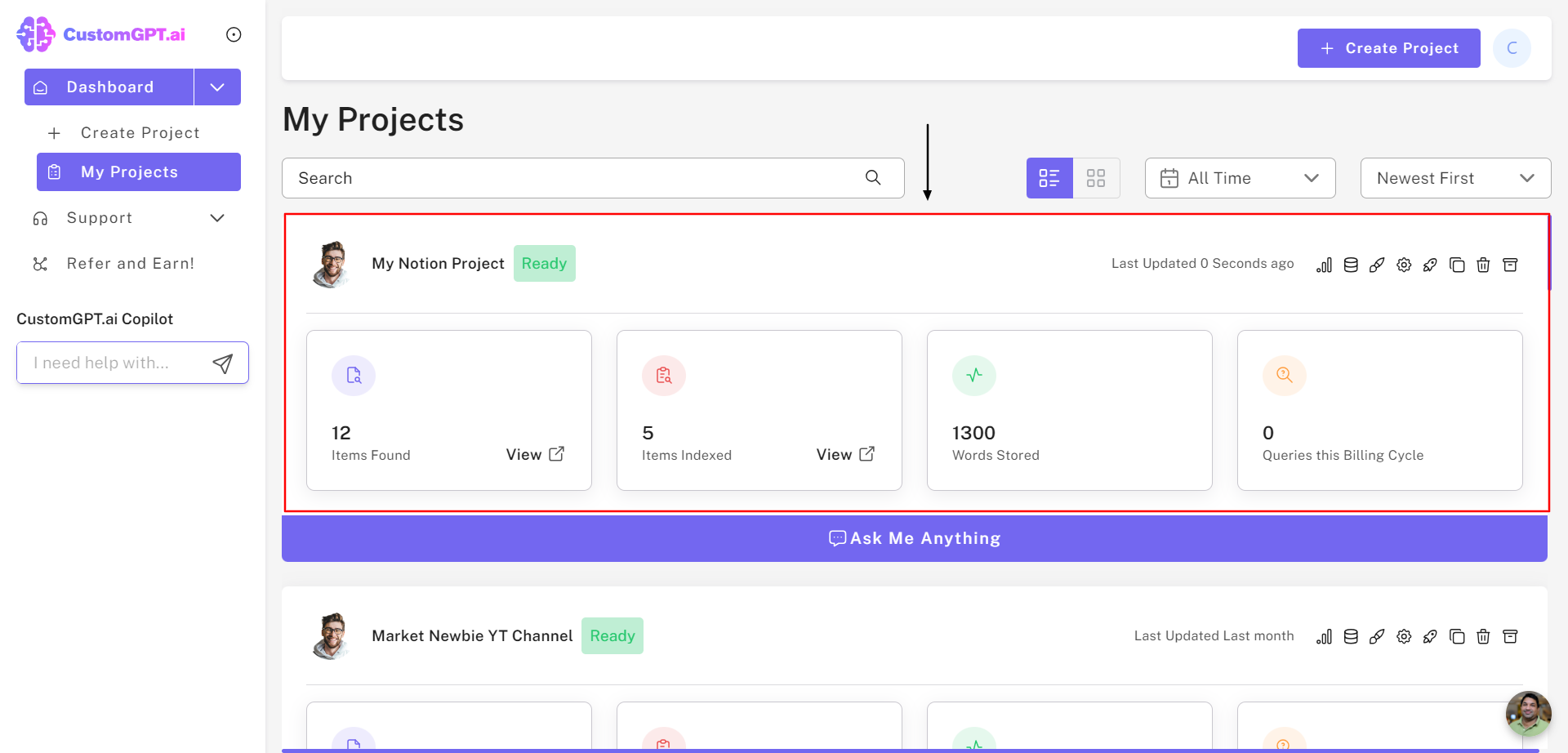The width and height of the screenshot is (1568, 753).
Task: Click the CustomGPT.ai logo
Action: click(101, 34)
